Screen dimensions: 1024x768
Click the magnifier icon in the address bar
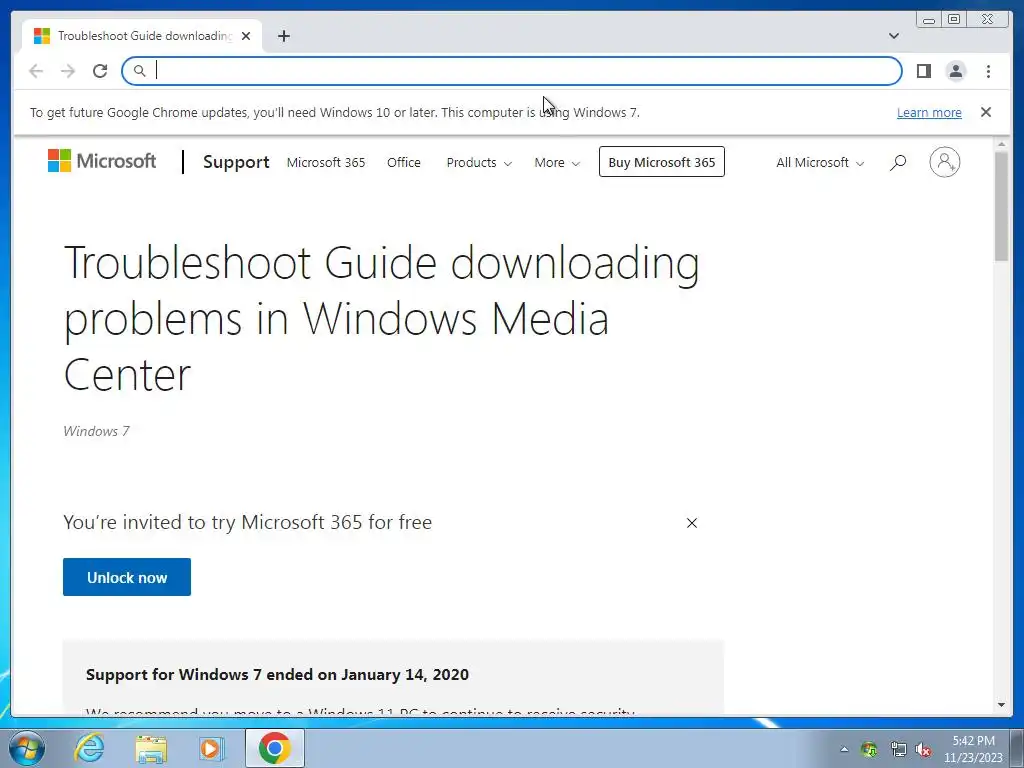[x=139, y=71]
